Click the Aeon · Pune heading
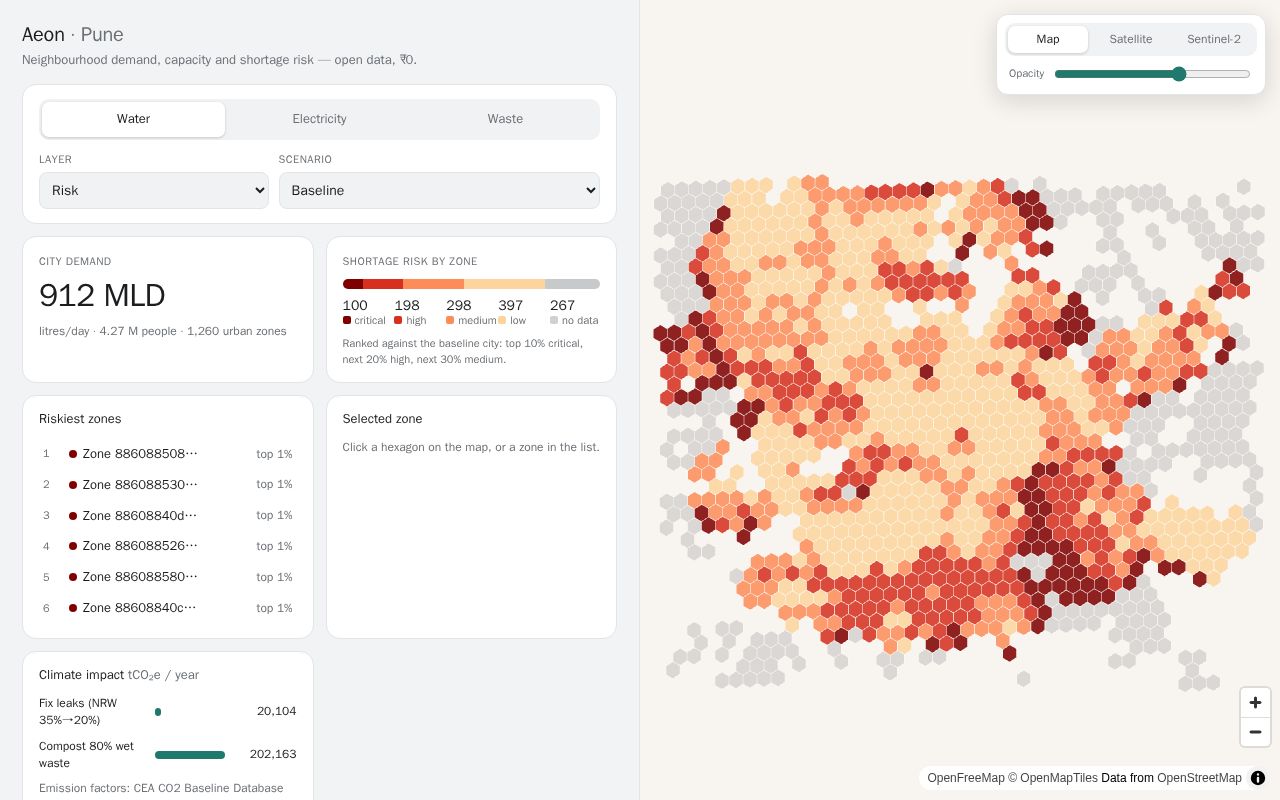This screenshot has width=1280, height=800. pos(73,35)
